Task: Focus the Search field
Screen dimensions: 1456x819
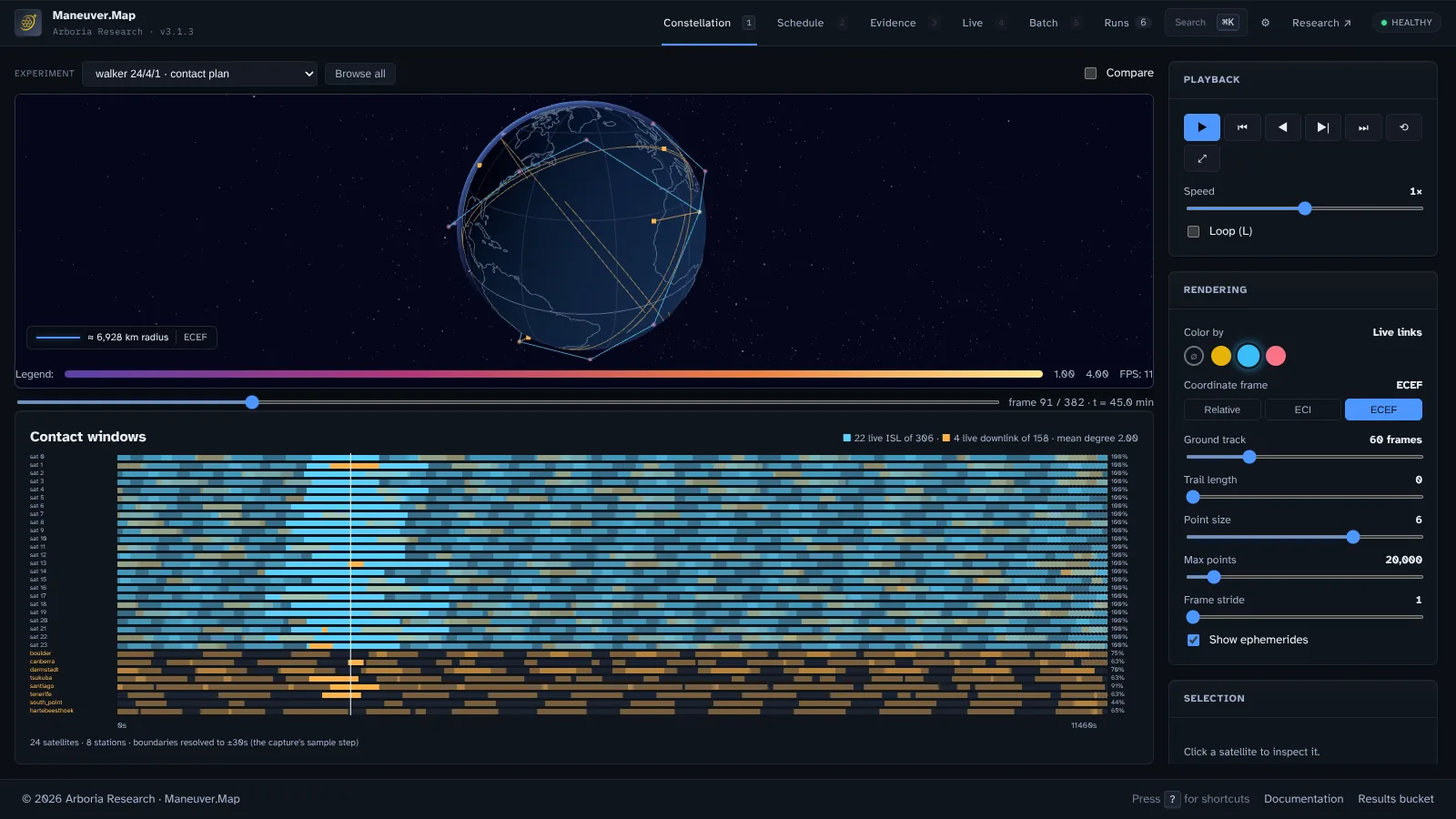Action: pyautogui.click(x=1206, y=23)
